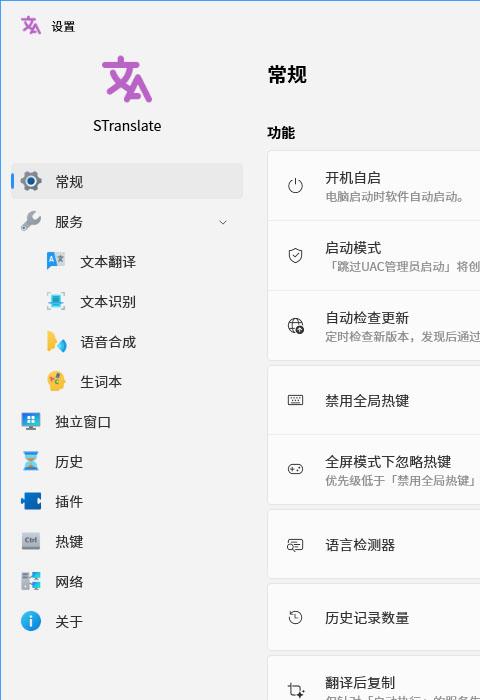Click the gear icon for 常规
480x700 pixels.
31,181
